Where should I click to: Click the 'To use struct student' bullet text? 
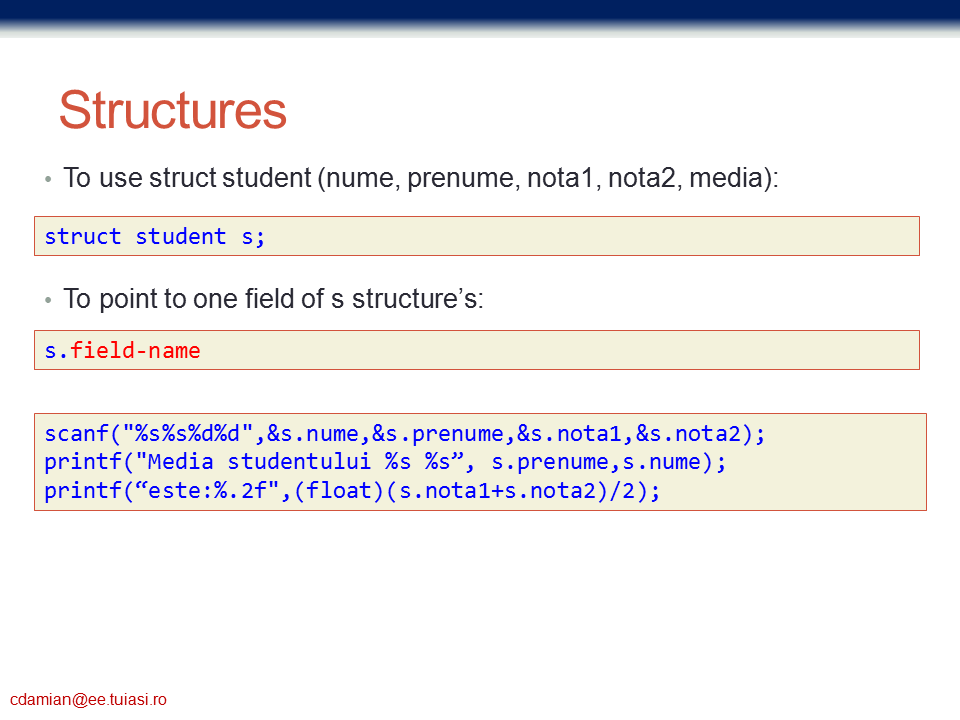coord(420,179)
